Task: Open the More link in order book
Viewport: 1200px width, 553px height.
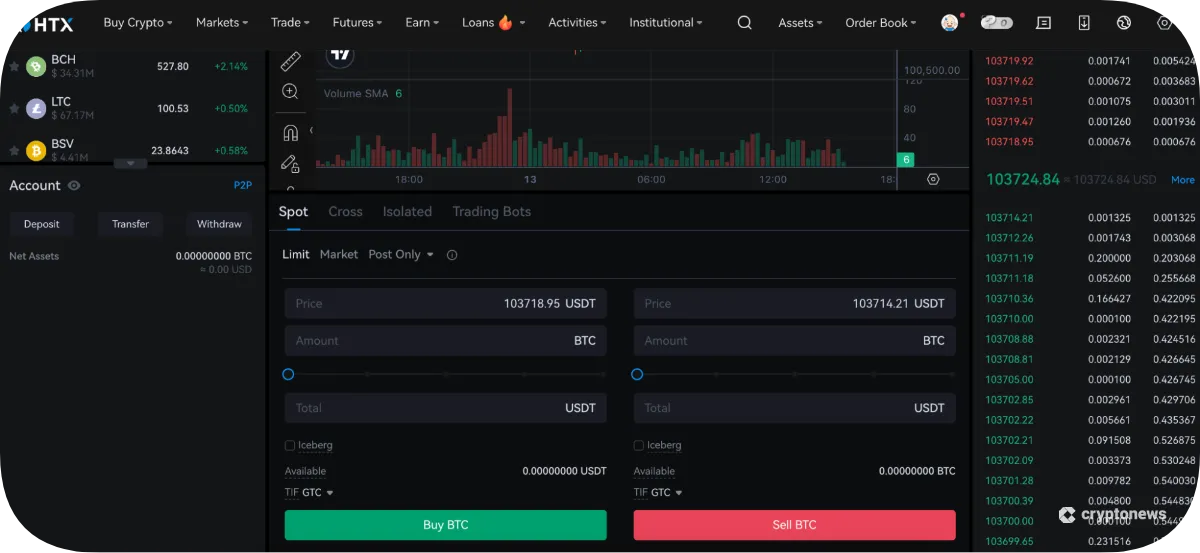Action: tap(1183, 180)
